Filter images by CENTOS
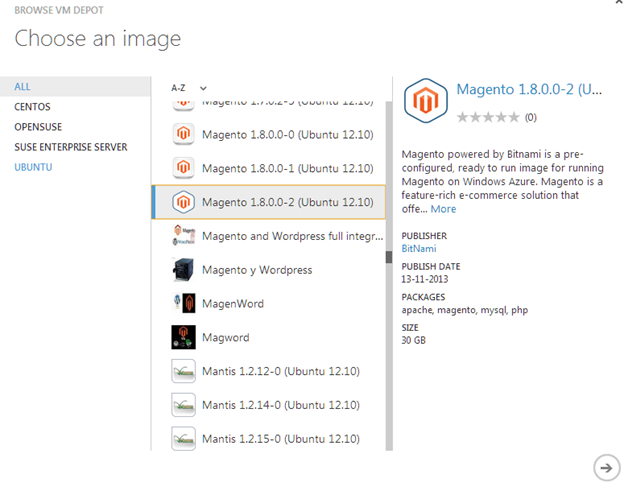 point(32,107)
